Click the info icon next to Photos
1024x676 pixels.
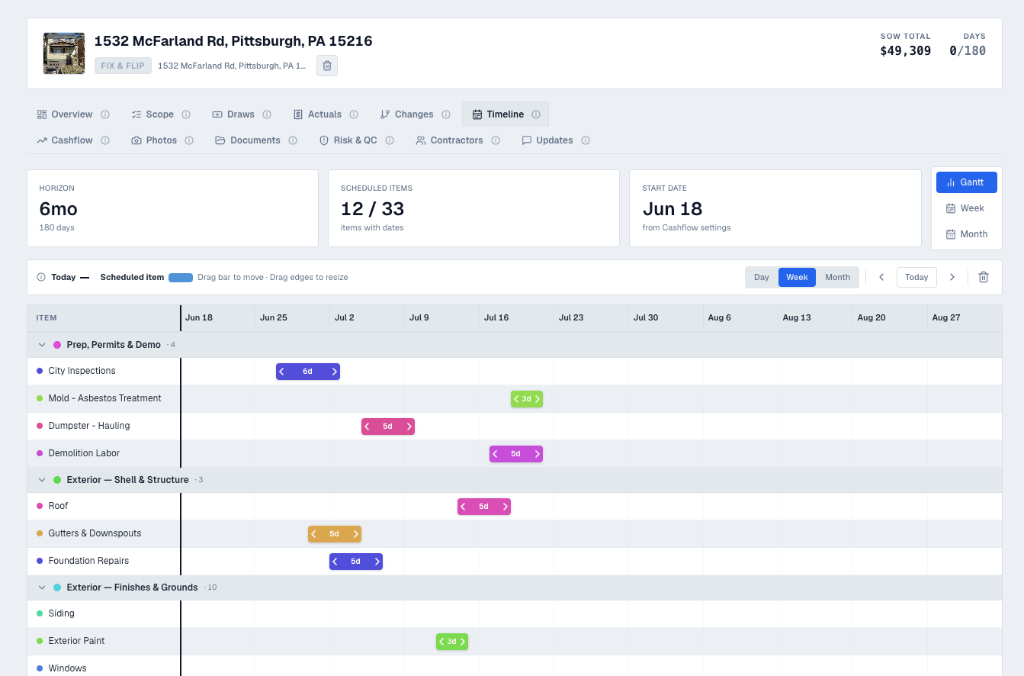(189, 140)
